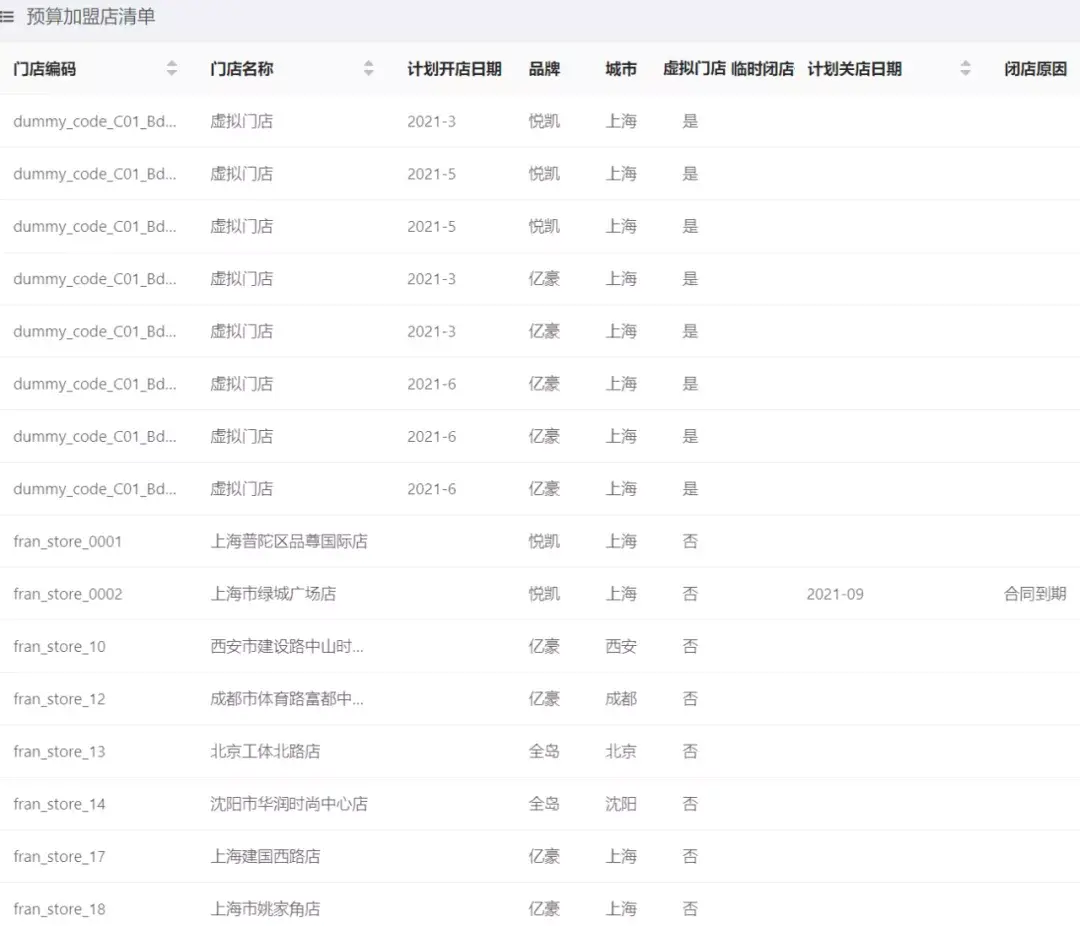Click the 闭店原因 column header
1080x926 pixels.
[x=1035, y=69]
